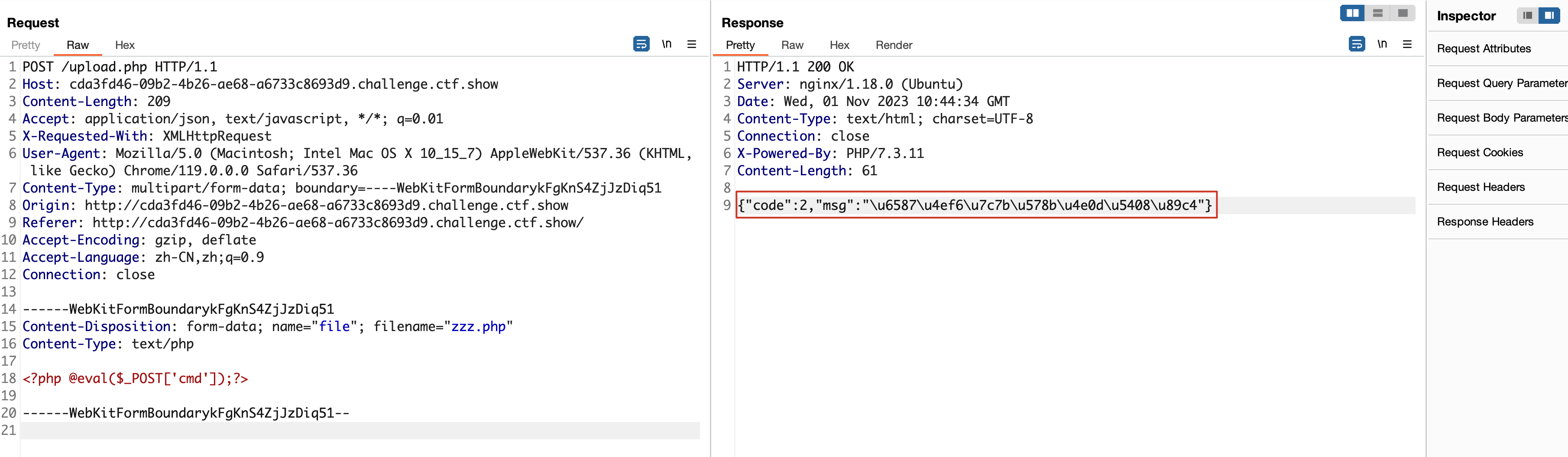Select top-bottom stacked layout icon
Viewport: 1568px width, 457px height.
[1377, 13]
